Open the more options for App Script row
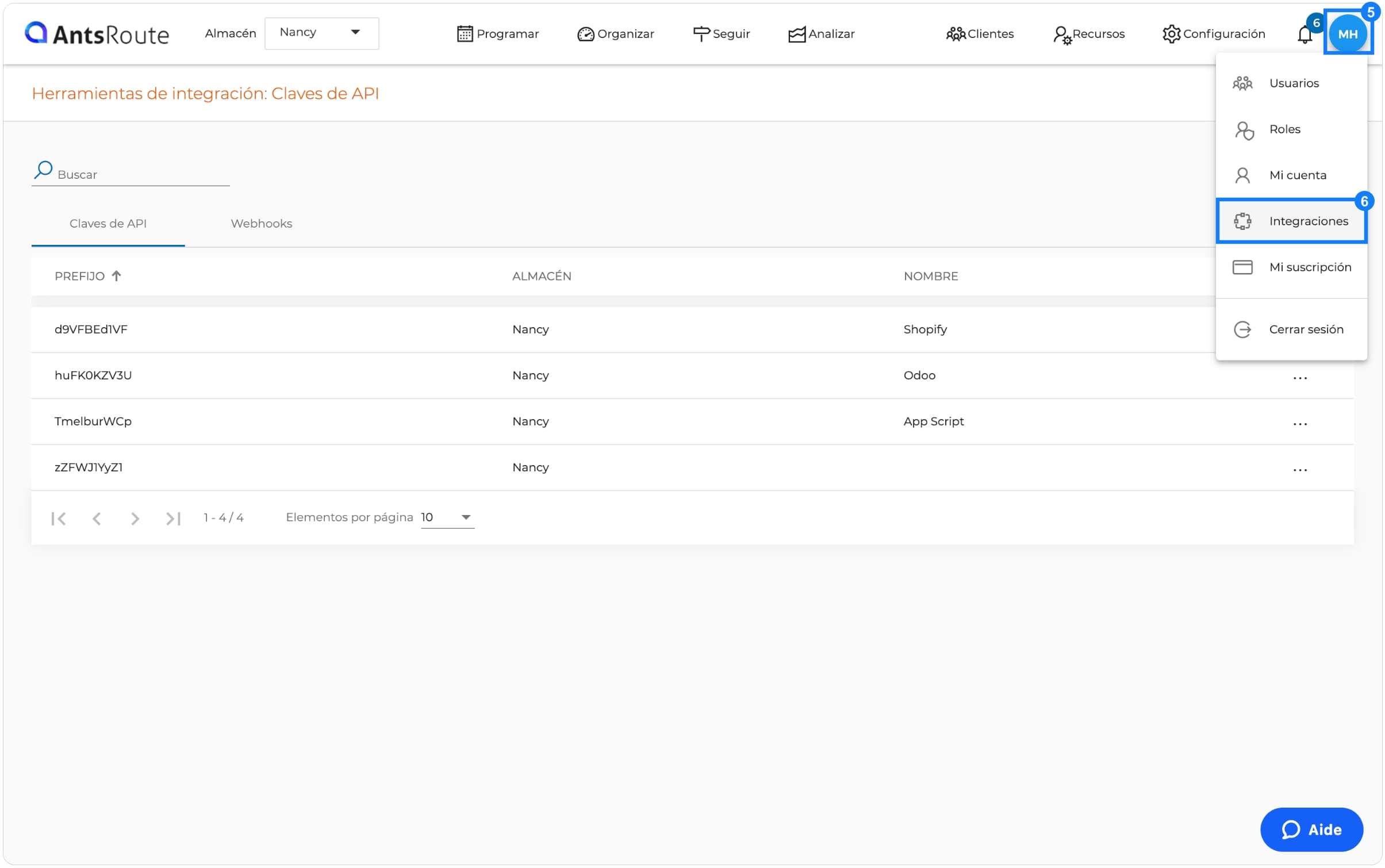This screenshot has height=868, width=1385. (1299, 424)
